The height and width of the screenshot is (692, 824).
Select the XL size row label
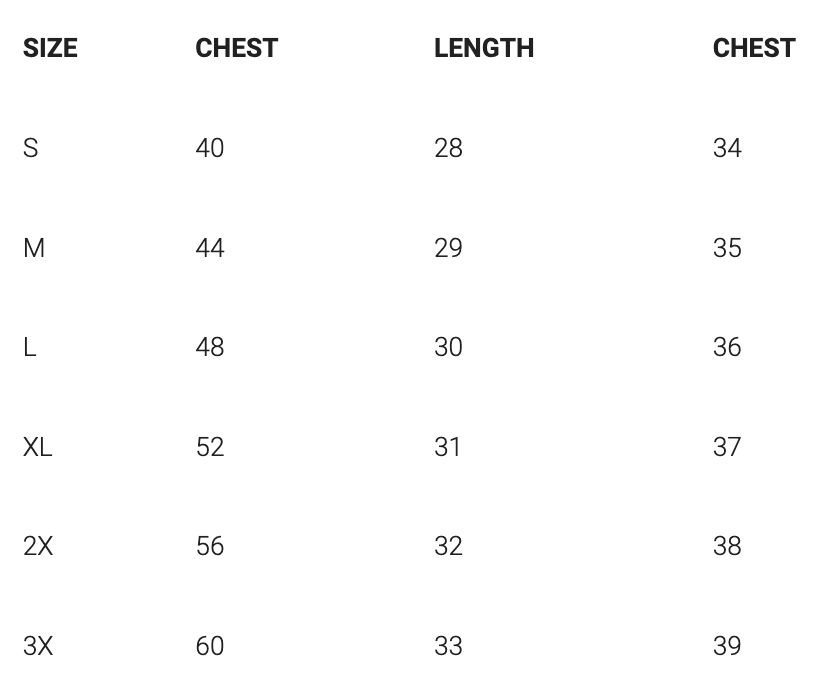pyautogui.click(x=37, y=447)
